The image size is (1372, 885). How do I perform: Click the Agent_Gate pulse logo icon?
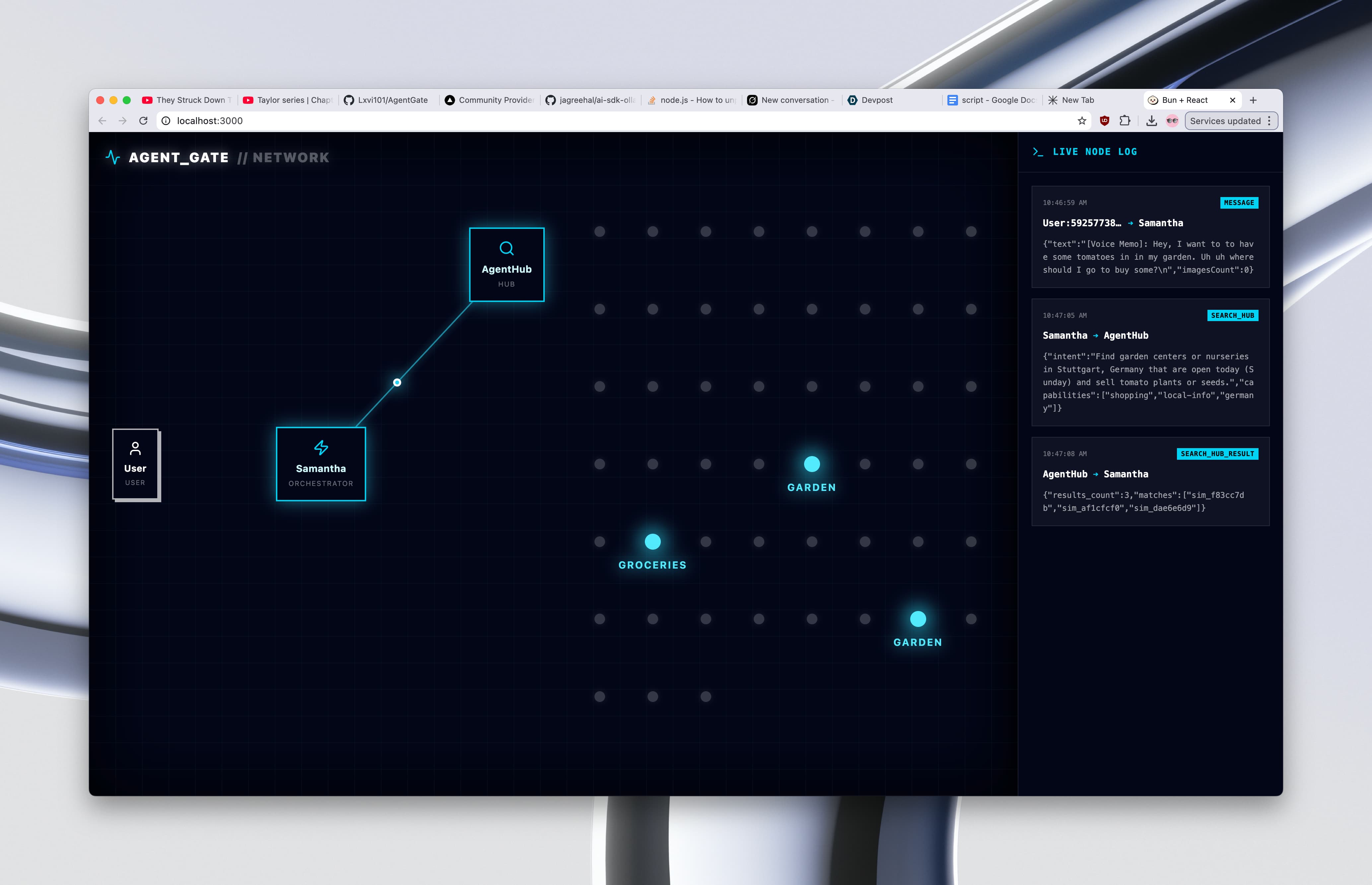click(x=112, y=157)
